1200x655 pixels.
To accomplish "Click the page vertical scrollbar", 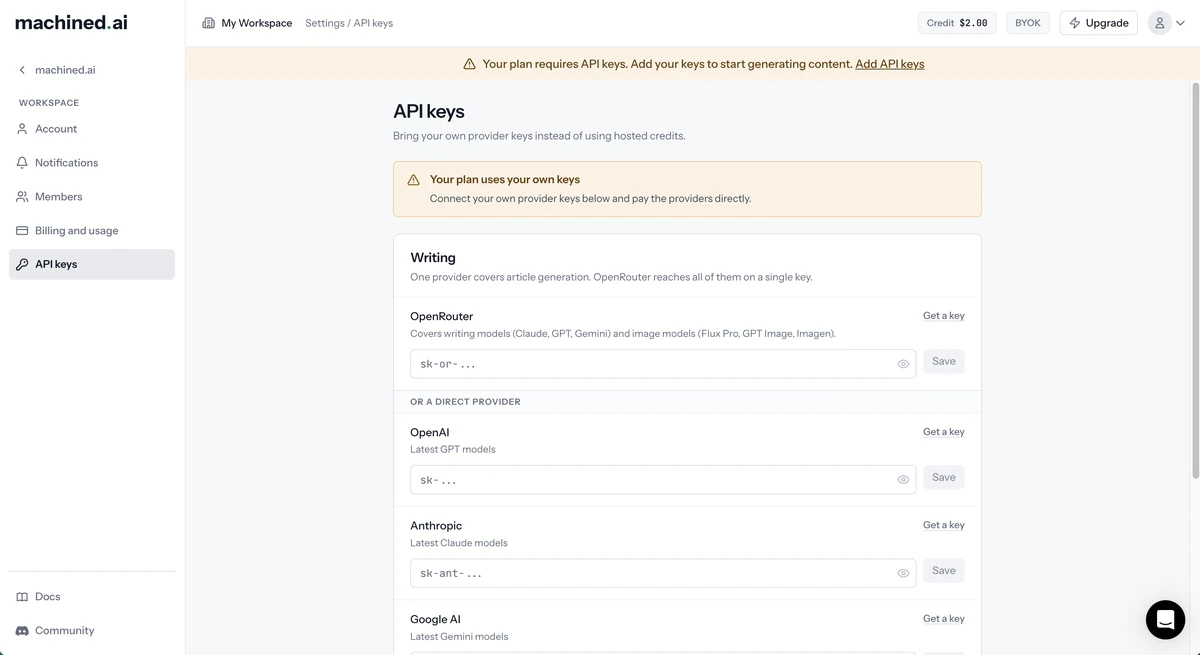I will 1195,280.
